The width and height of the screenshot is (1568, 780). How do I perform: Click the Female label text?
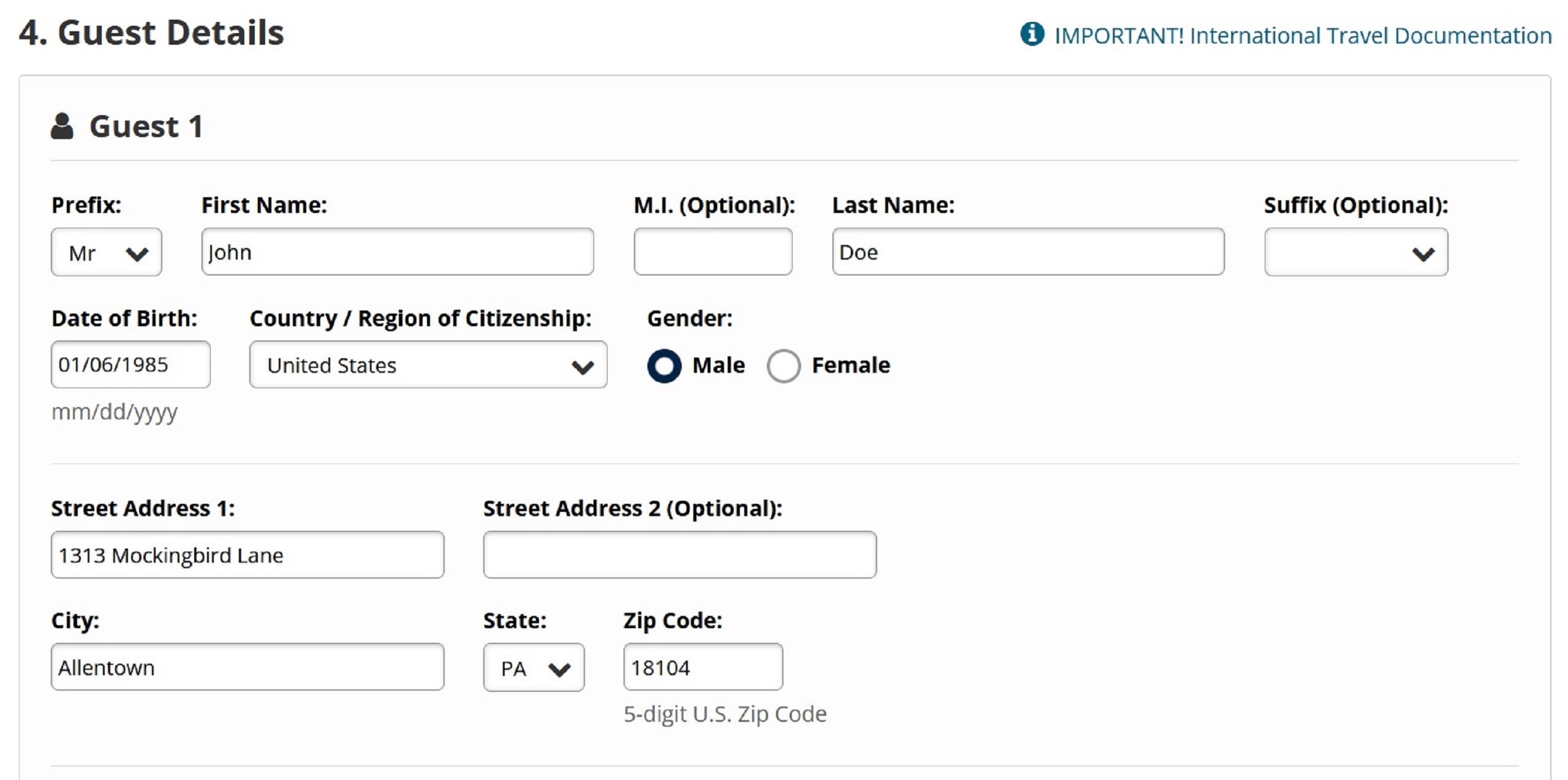coord(851,365)
